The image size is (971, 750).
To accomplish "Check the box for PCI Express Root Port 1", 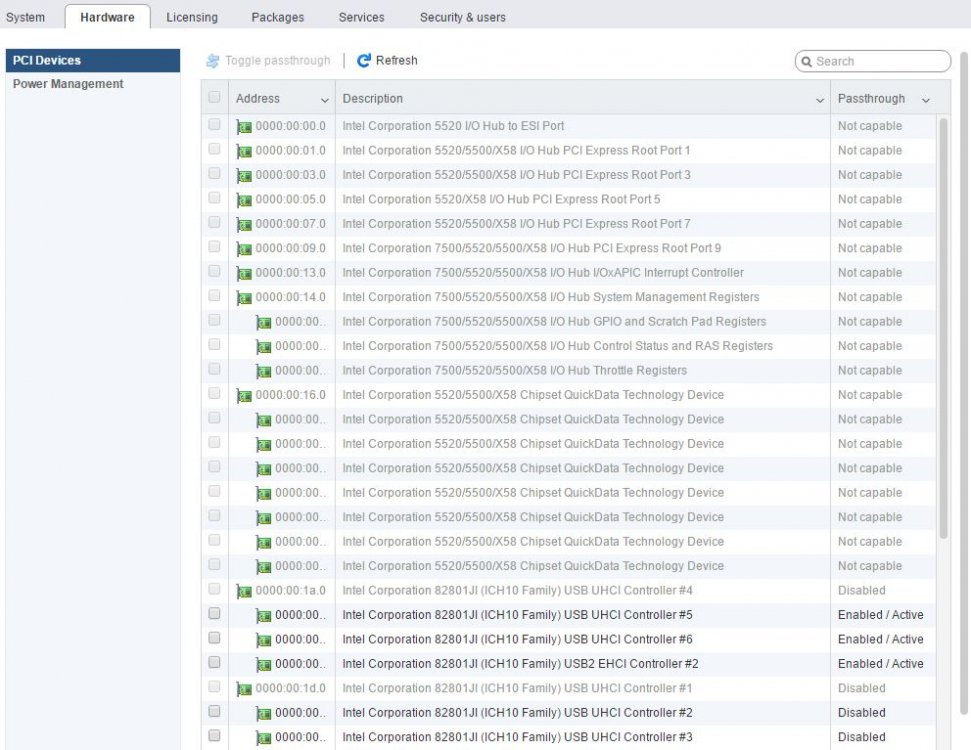I will pyautogui.click(x=214, y=149).
